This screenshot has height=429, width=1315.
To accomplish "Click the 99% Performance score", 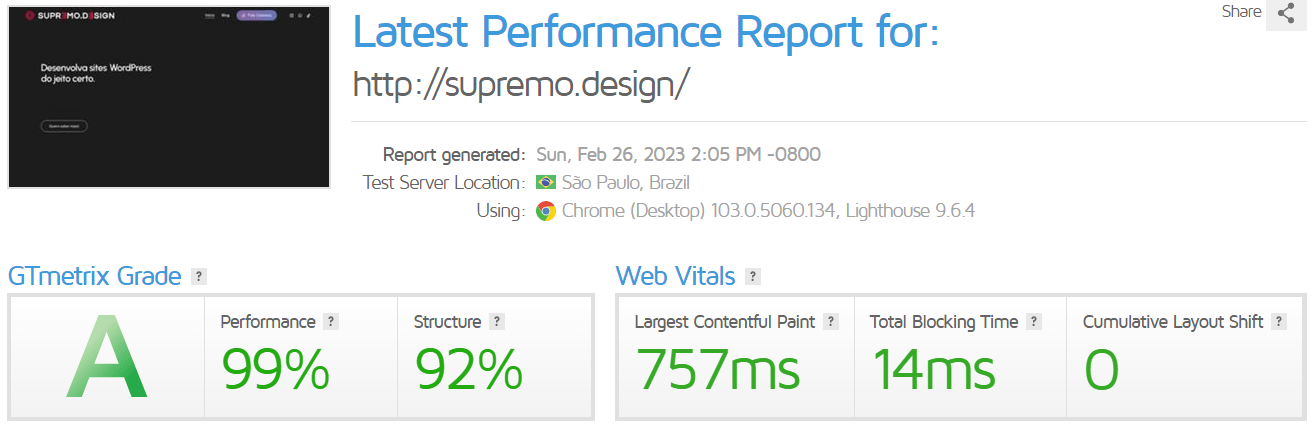I will (x=275, y=370).
